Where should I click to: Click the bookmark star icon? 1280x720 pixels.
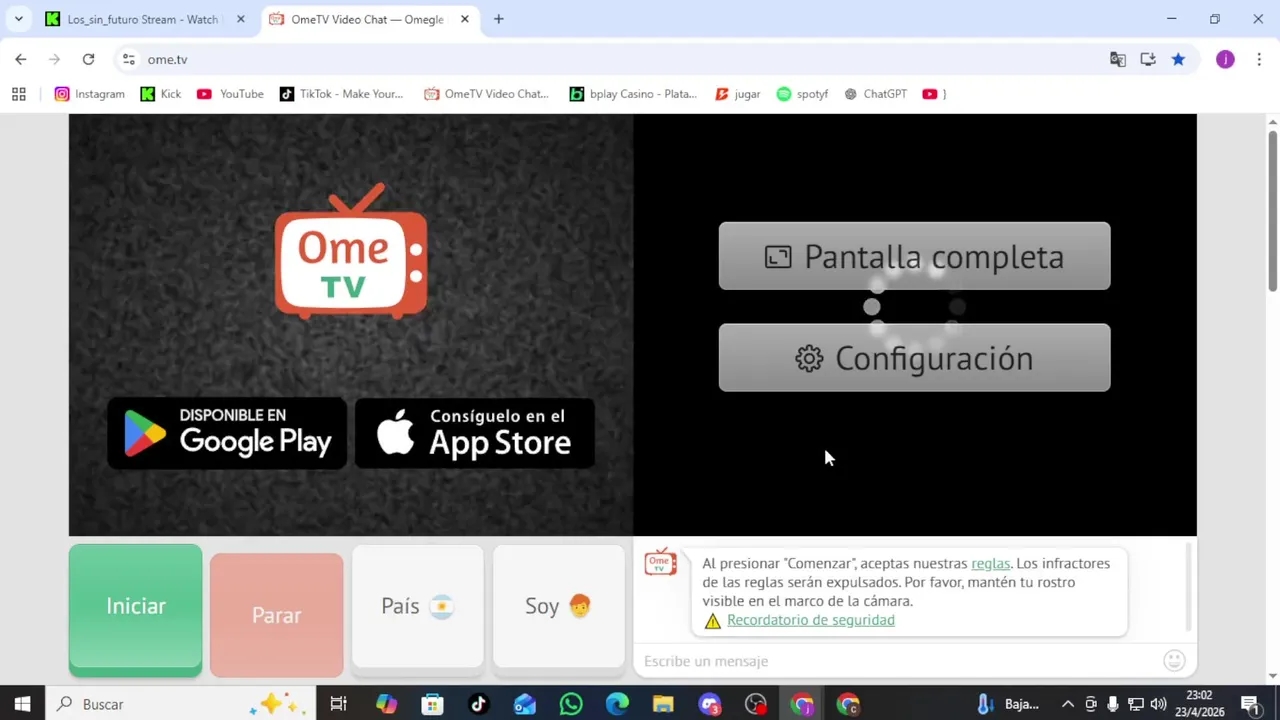[1178, 59]
